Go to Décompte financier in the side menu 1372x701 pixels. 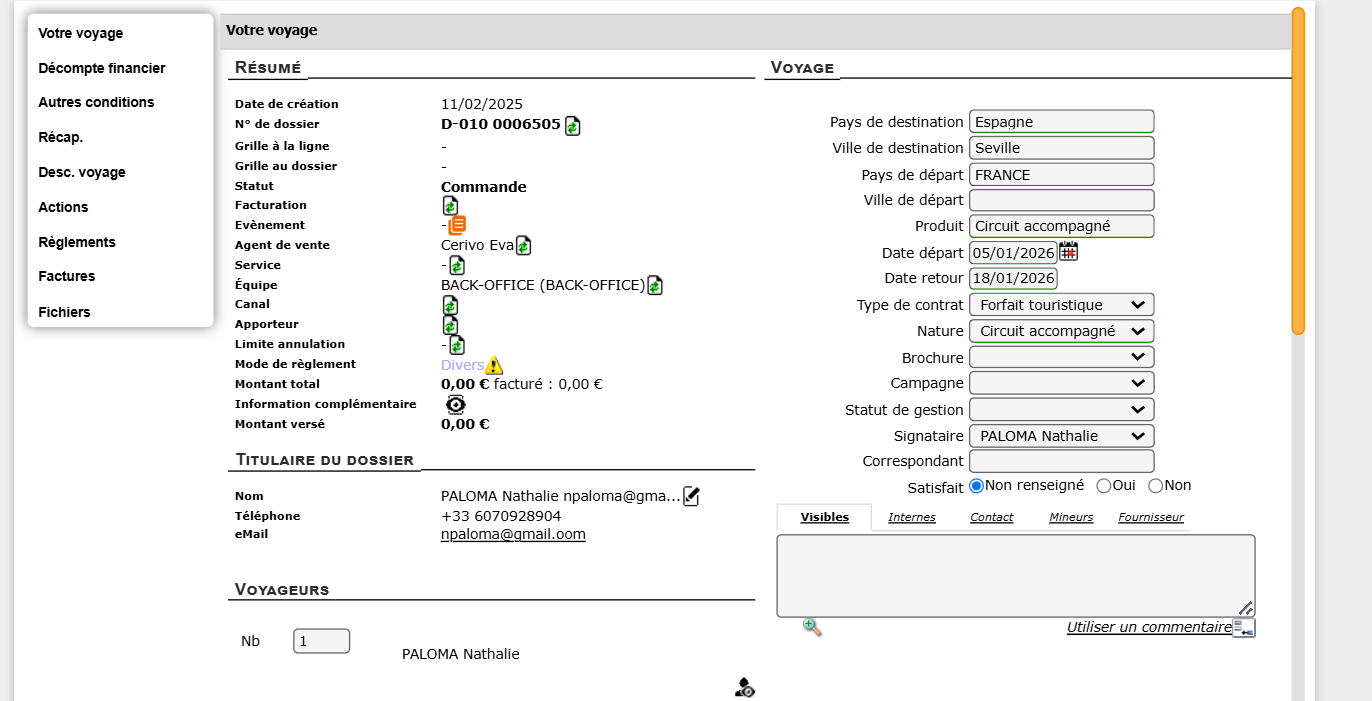(102, 68)
